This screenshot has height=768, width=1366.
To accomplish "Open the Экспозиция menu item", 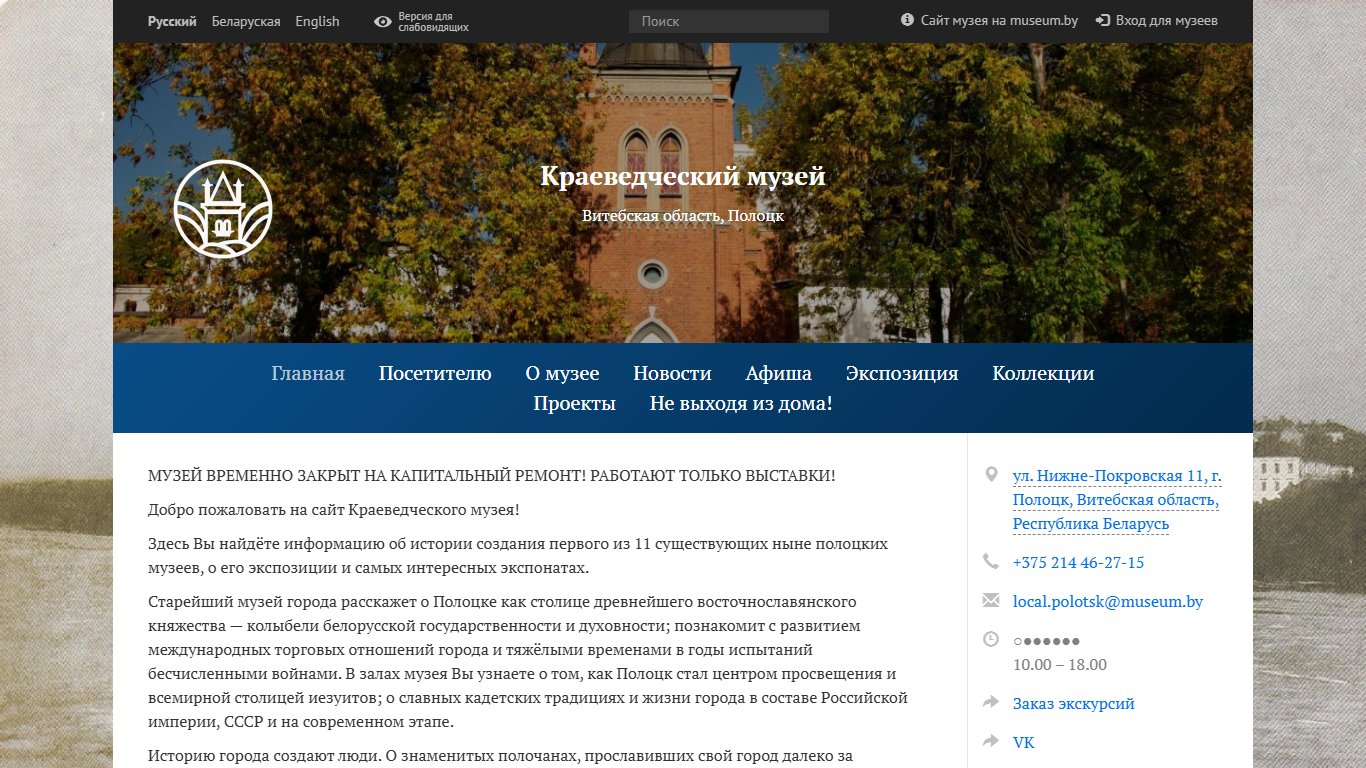I will pos(902,373).
